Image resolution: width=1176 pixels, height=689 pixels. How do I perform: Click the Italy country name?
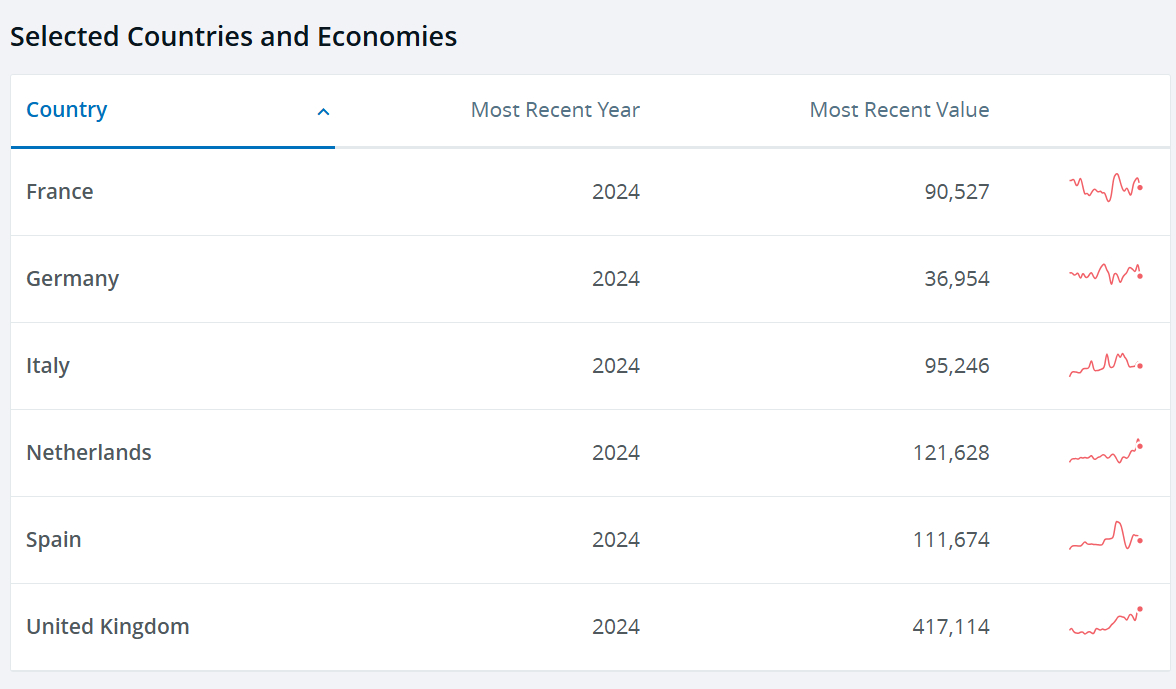click(48, 366)
